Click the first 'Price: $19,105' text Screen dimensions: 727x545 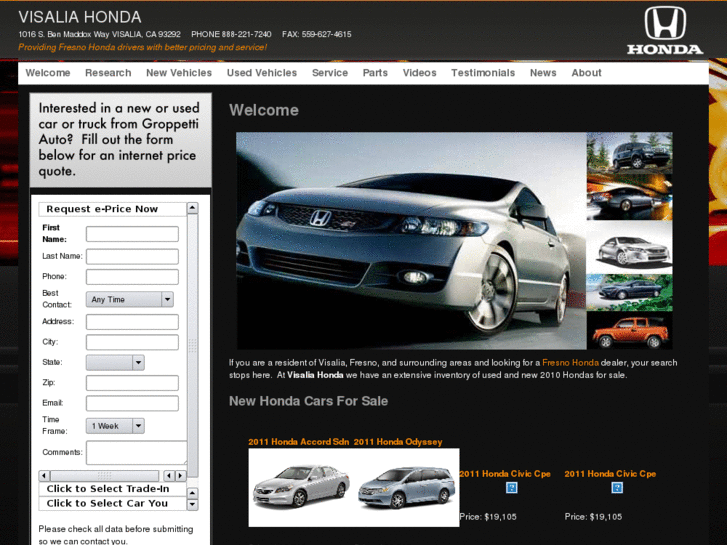tap(488, 517)
